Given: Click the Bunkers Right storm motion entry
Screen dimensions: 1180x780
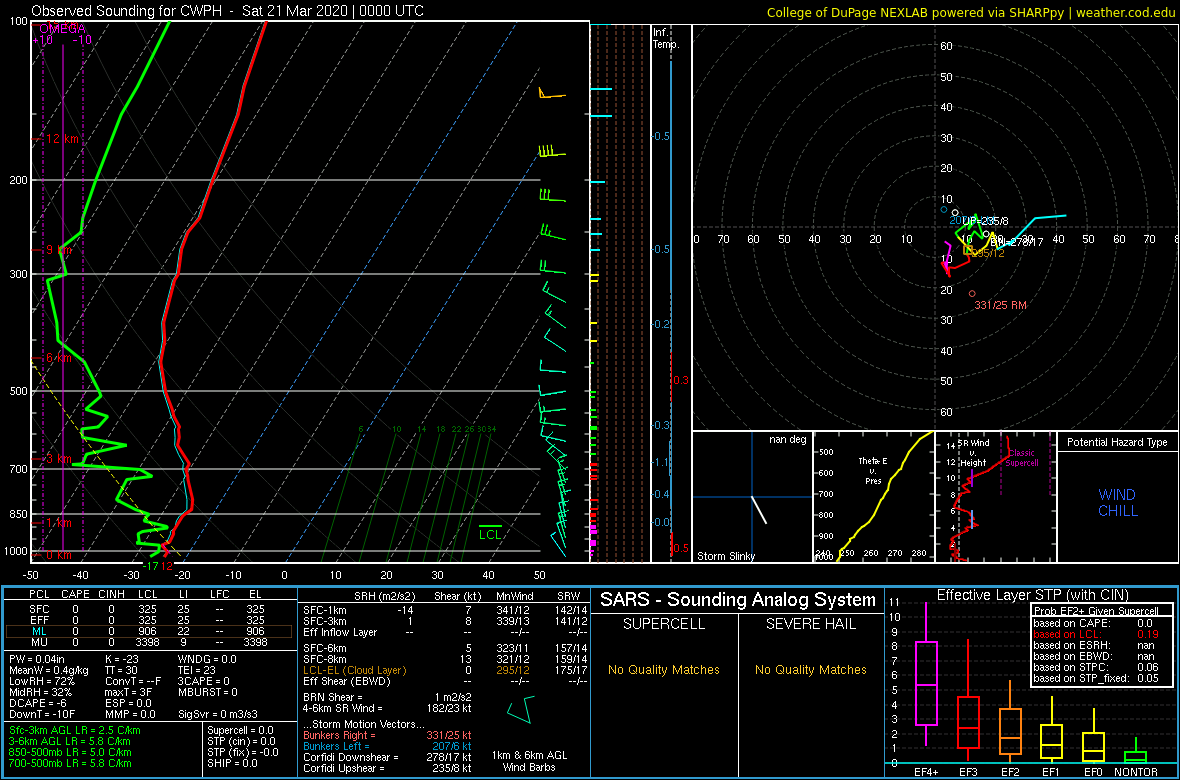Looking at the screenshot, I should point(388,735).
